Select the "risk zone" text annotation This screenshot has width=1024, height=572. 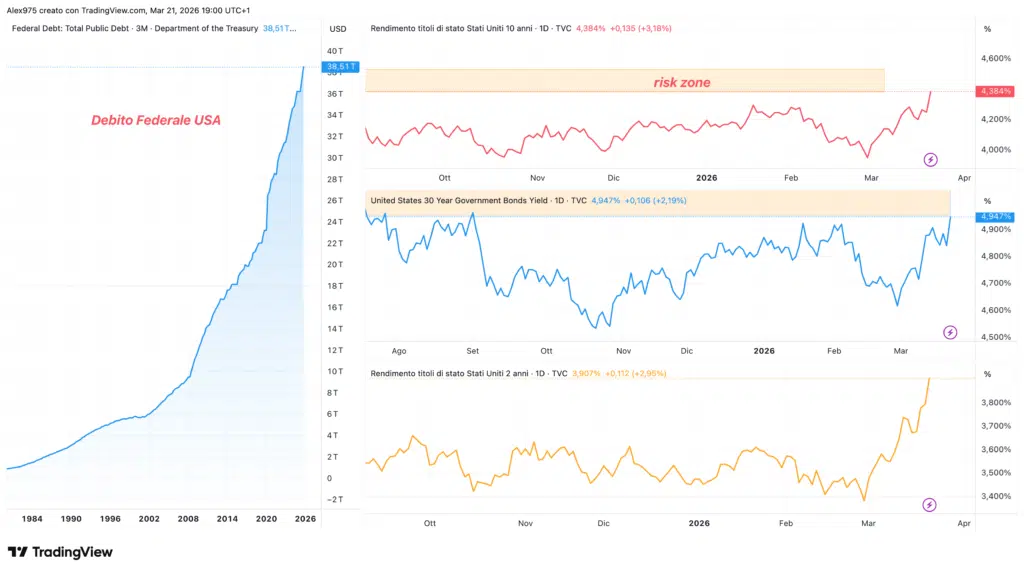(x=682, y=82)
